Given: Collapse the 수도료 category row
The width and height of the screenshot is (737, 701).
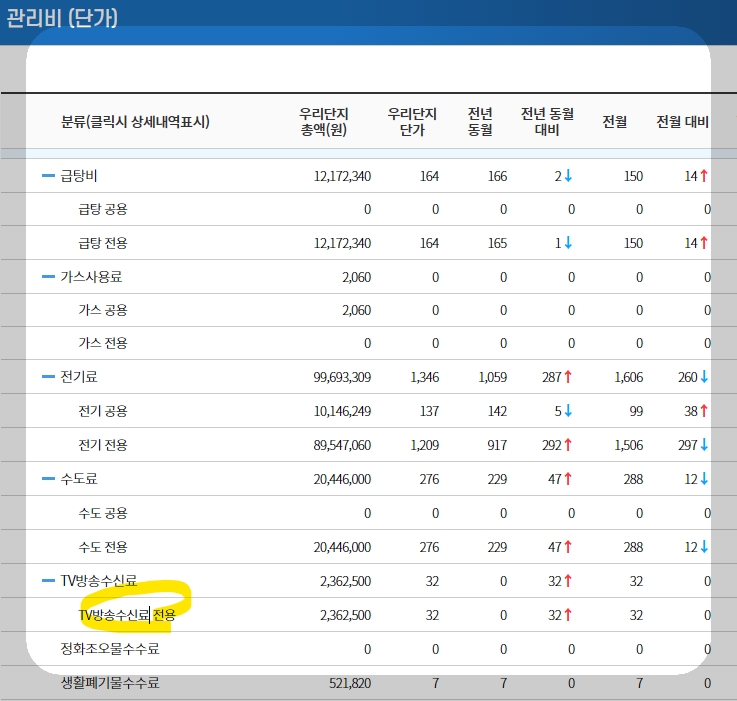Looking at the screenshot, I should (x=48, y=479).
